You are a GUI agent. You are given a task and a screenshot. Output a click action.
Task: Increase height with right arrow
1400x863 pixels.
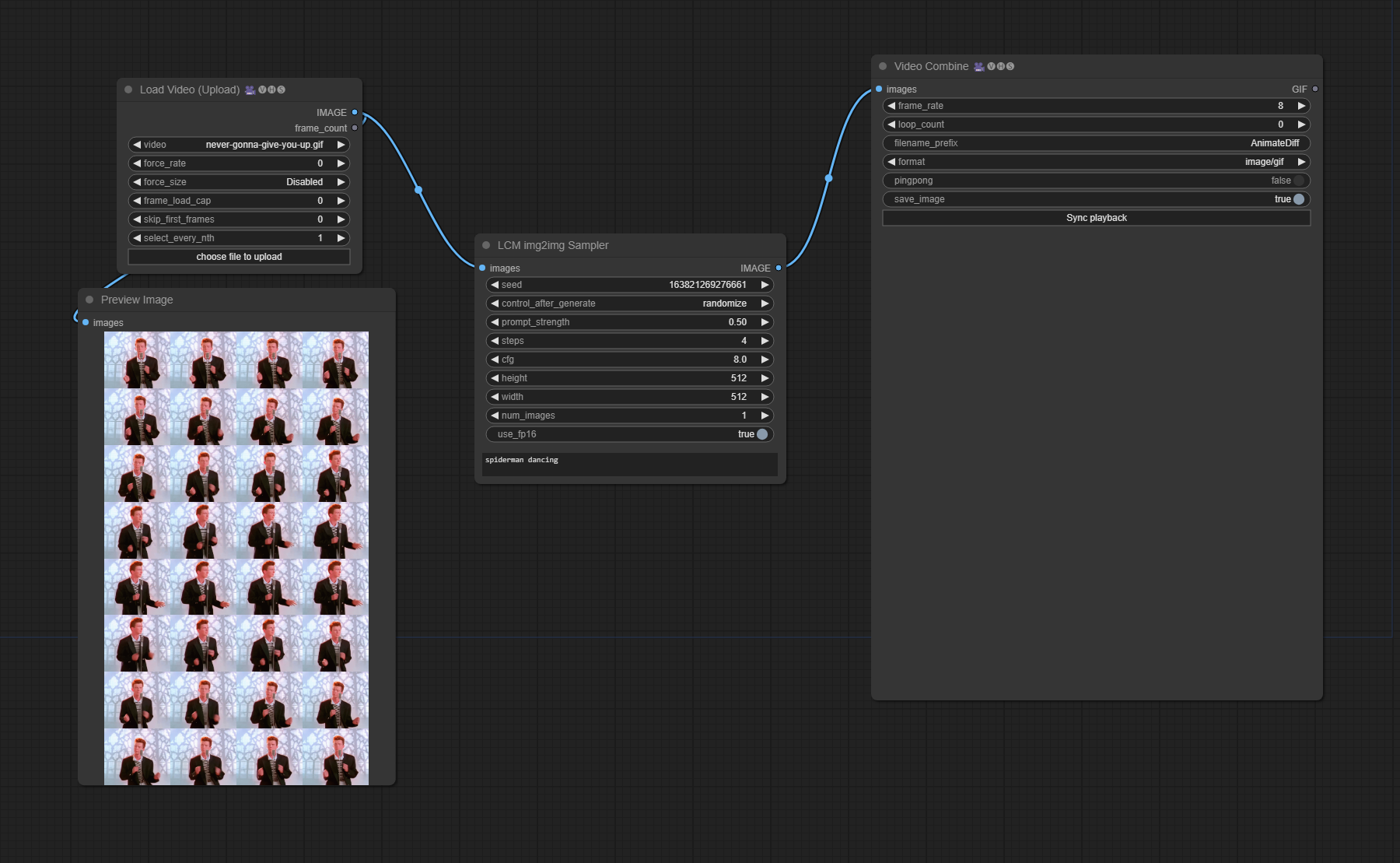pos(765,378)
